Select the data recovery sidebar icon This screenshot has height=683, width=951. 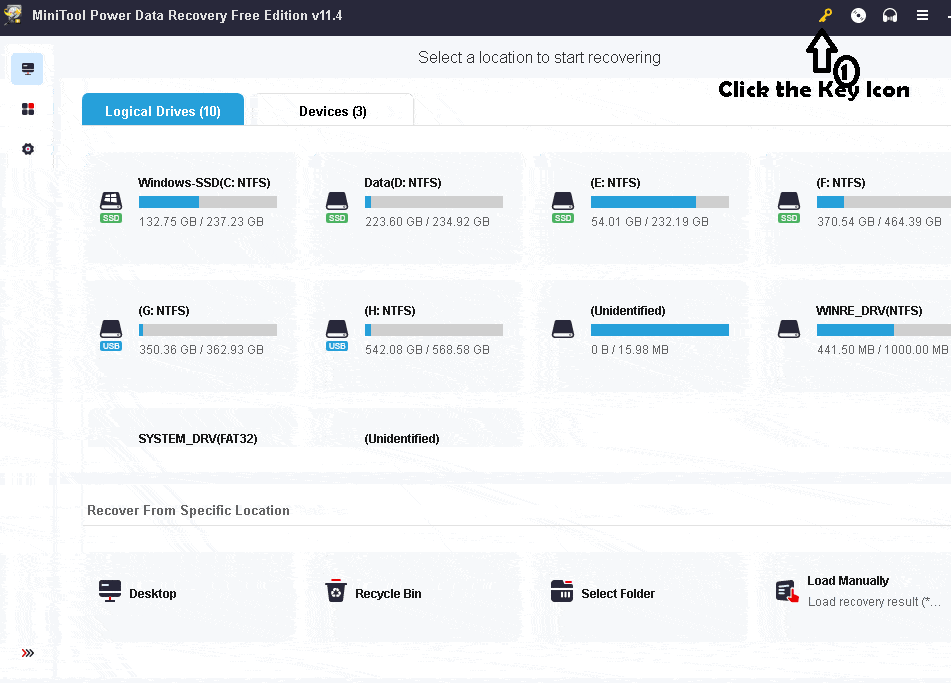(27, 68)
